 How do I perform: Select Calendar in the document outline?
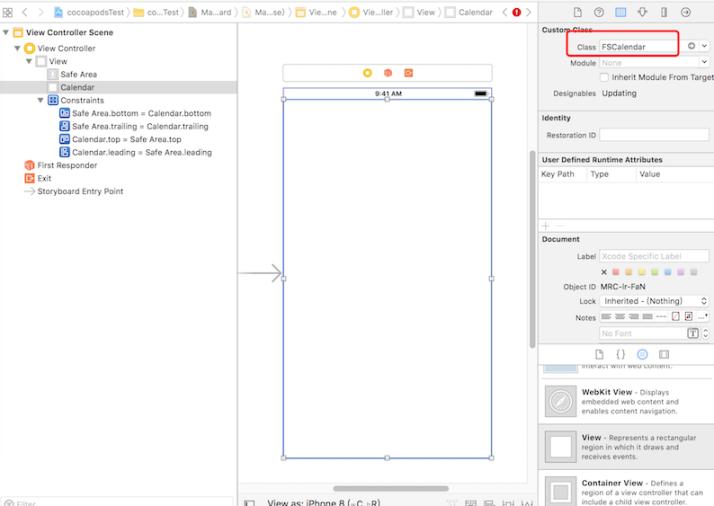(x=77, y=87)
